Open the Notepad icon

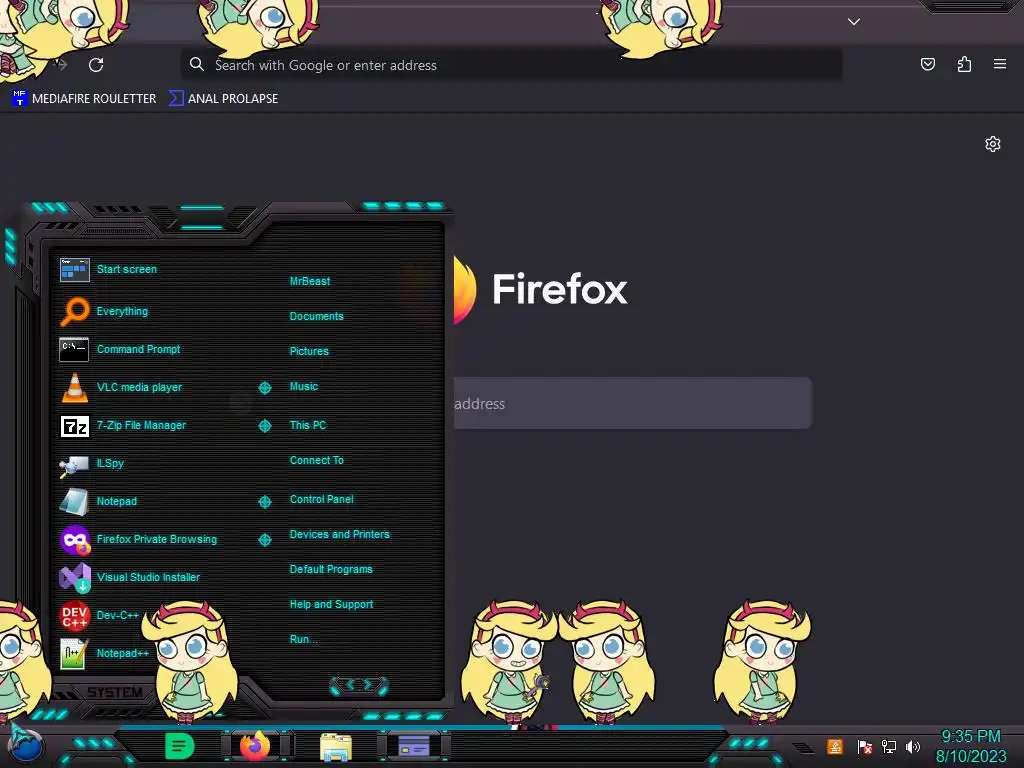(74, 502)
